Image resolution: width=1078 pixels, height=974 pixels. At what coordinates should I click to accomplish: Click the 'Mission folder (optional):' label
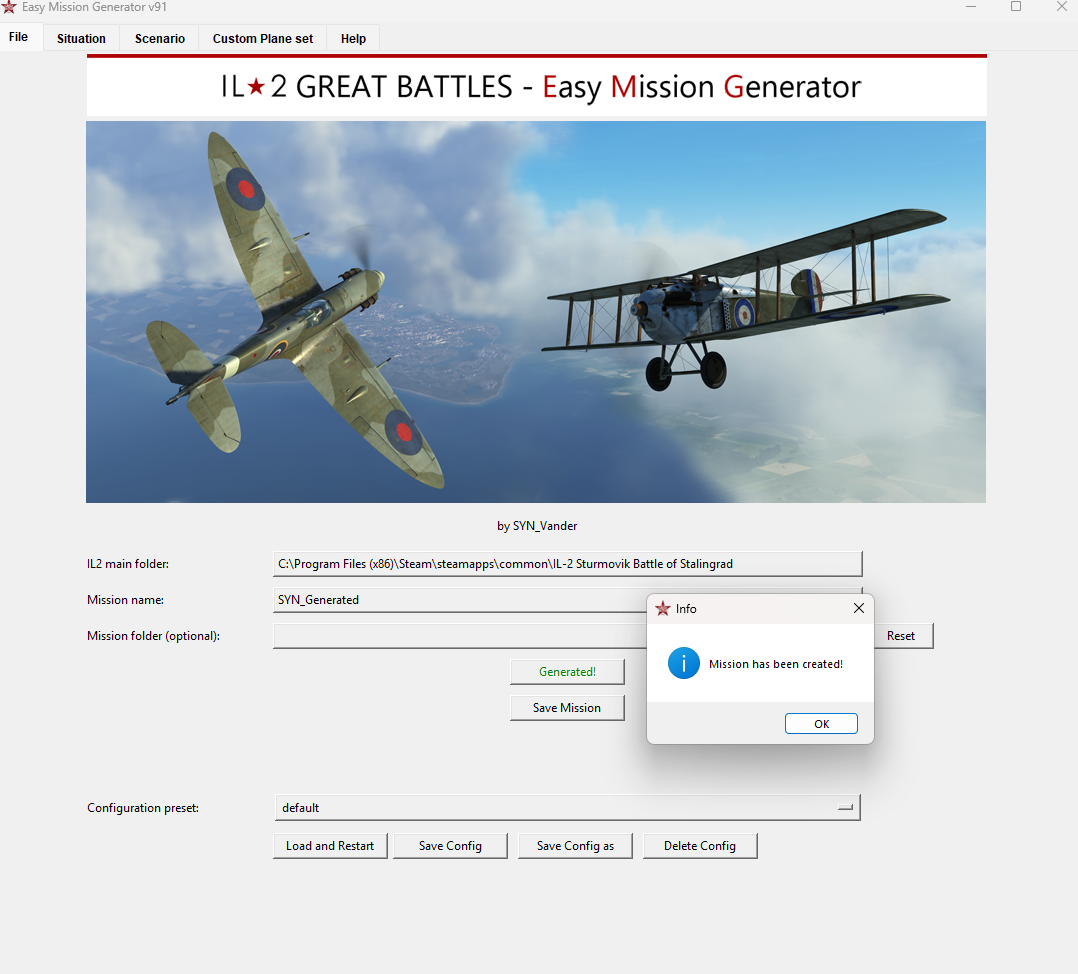point(153,636)
